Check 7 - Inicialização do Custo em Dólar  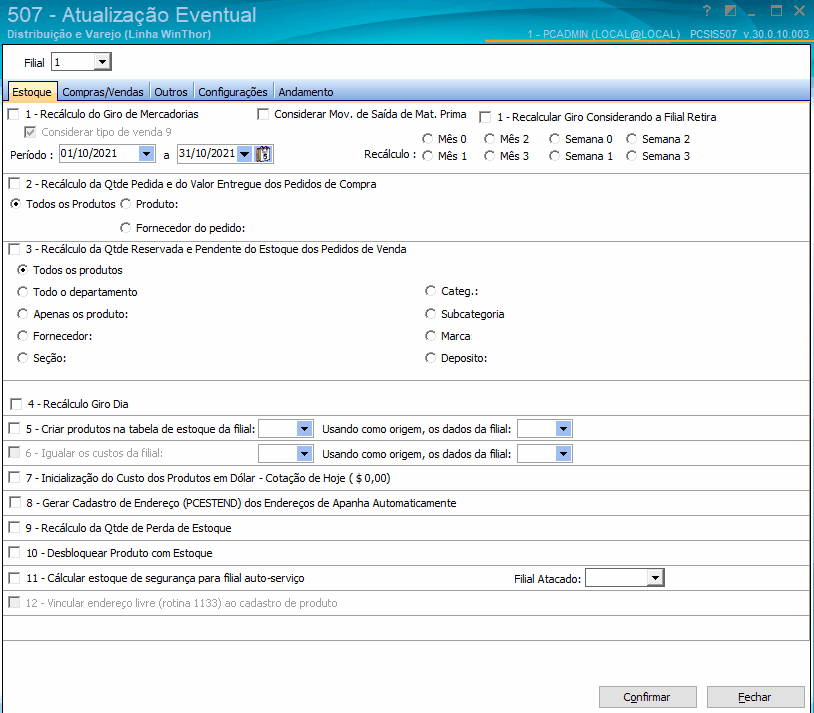pos(15,478)
